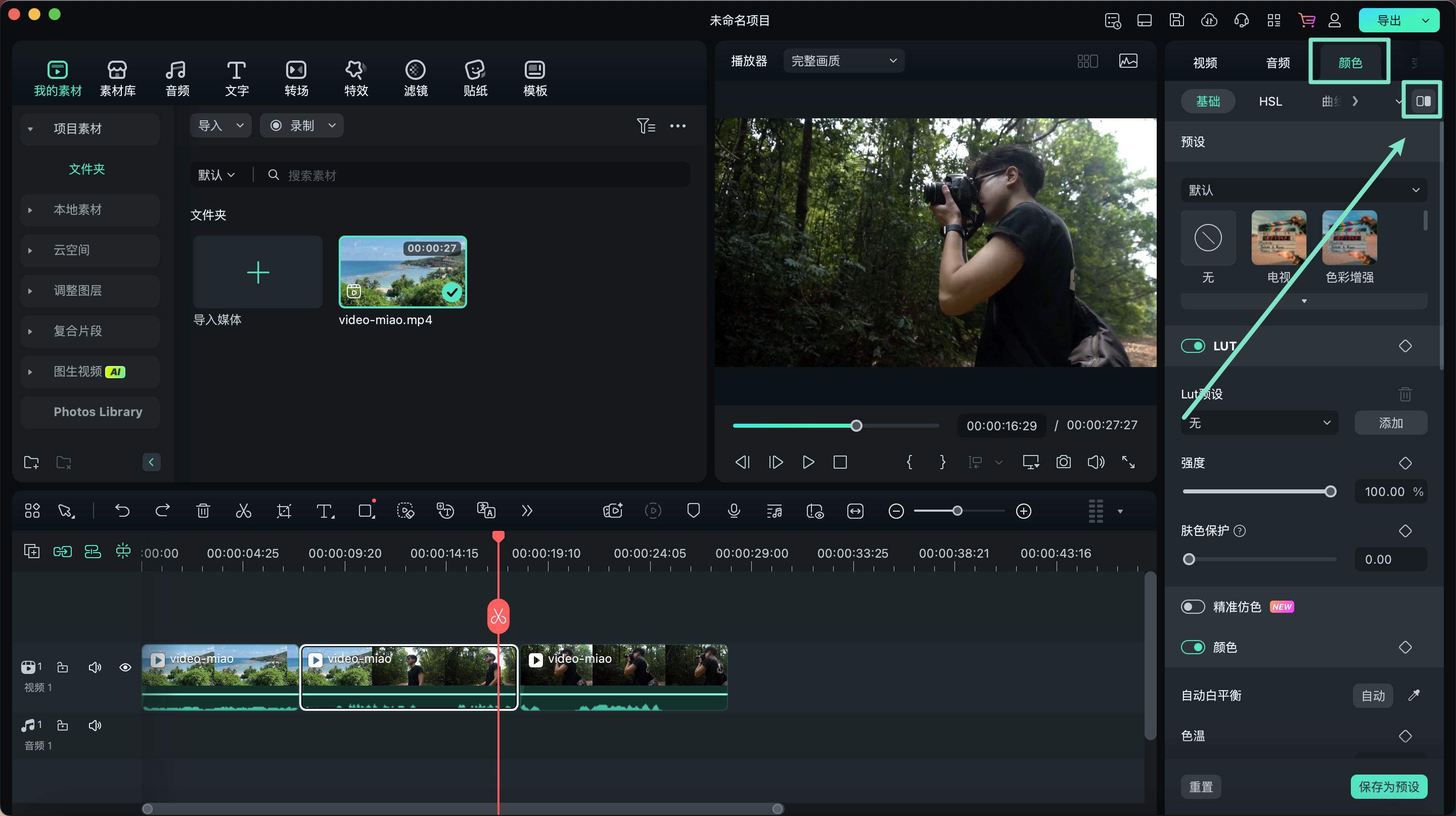The width and height of the screenshot is (1456, 816).
Task: Click the 导出 export button
Action: 1388,20
